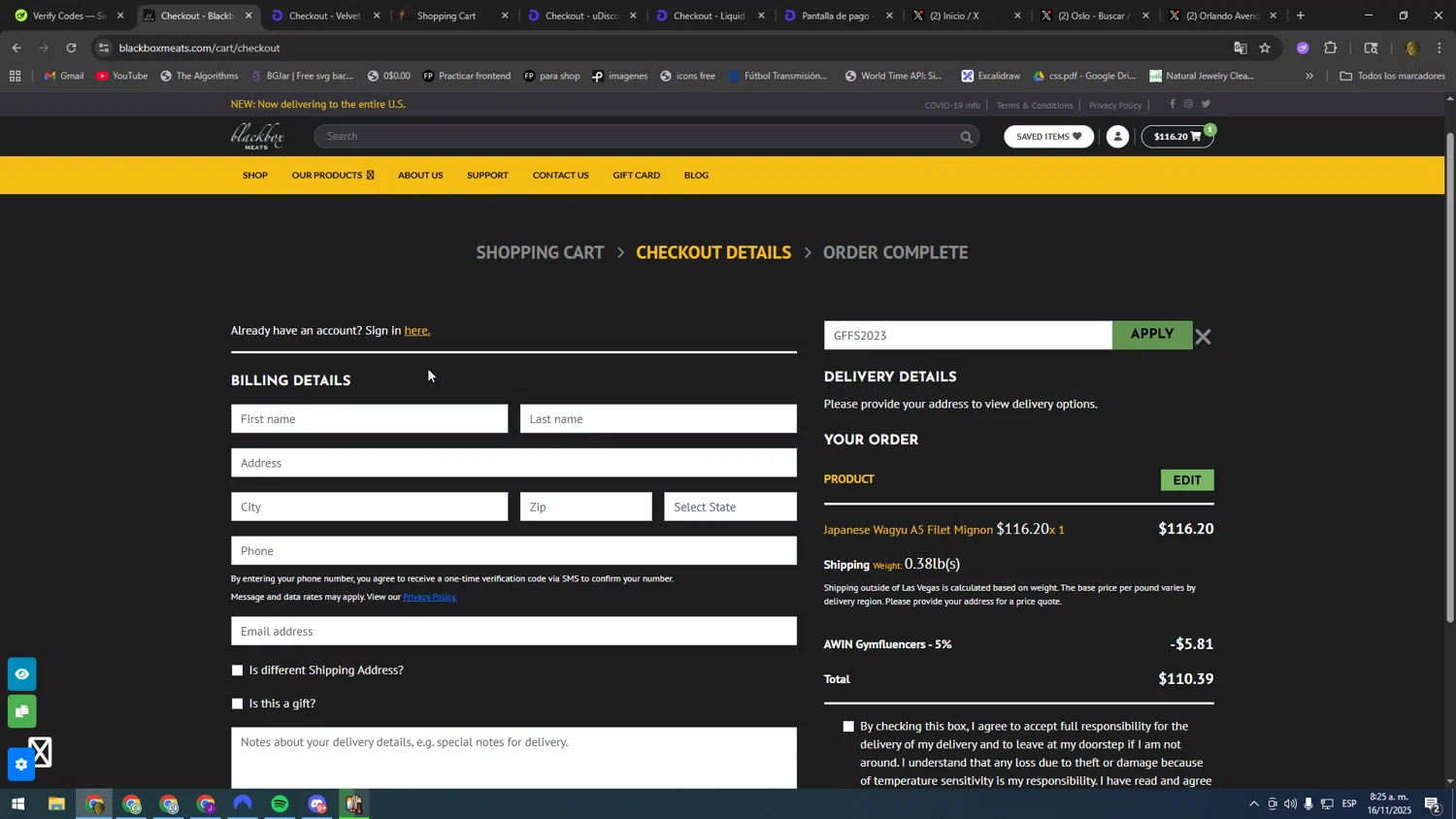Open the Chrome apps grid icon
Screen dimensions: 1456x819
pyautogui.click(x=15, y=76)
